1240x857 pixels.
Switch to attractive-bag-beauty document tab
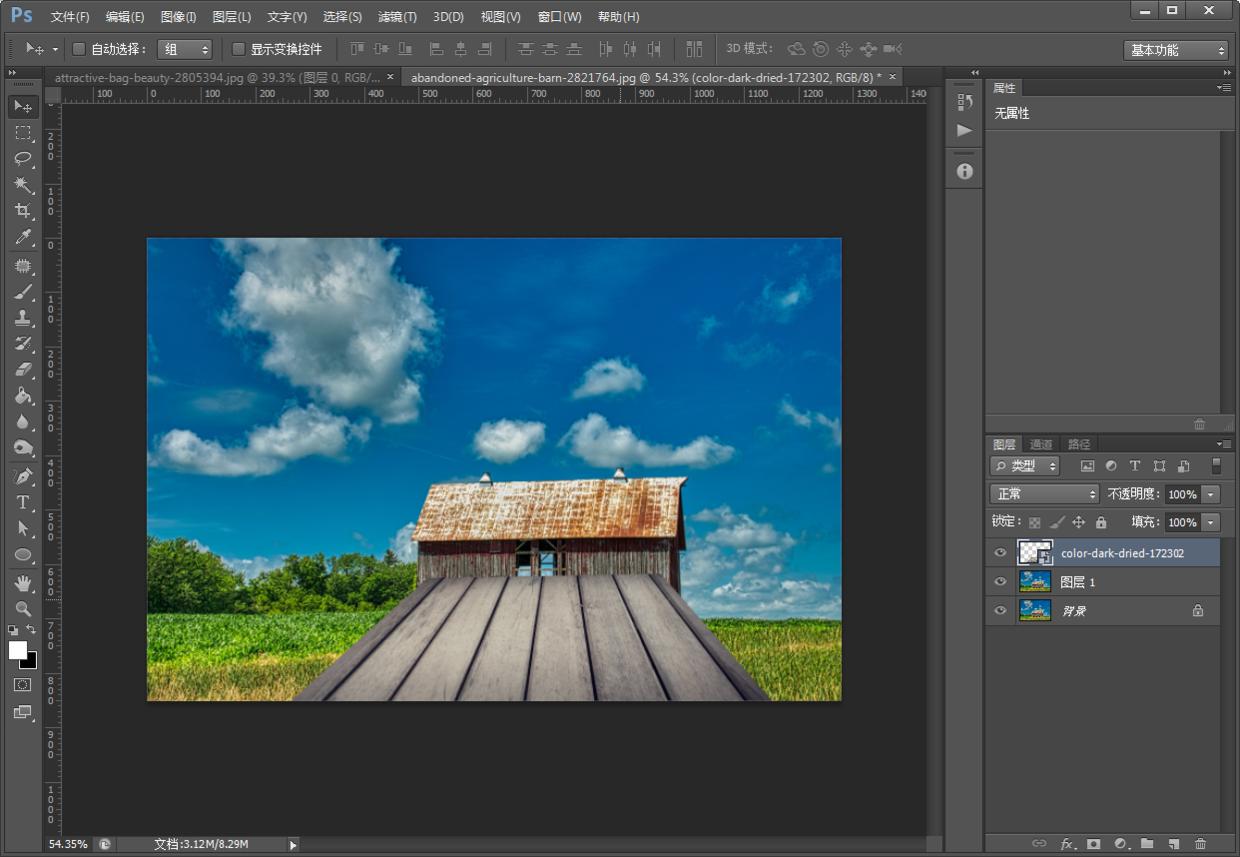tap(217, 77)
